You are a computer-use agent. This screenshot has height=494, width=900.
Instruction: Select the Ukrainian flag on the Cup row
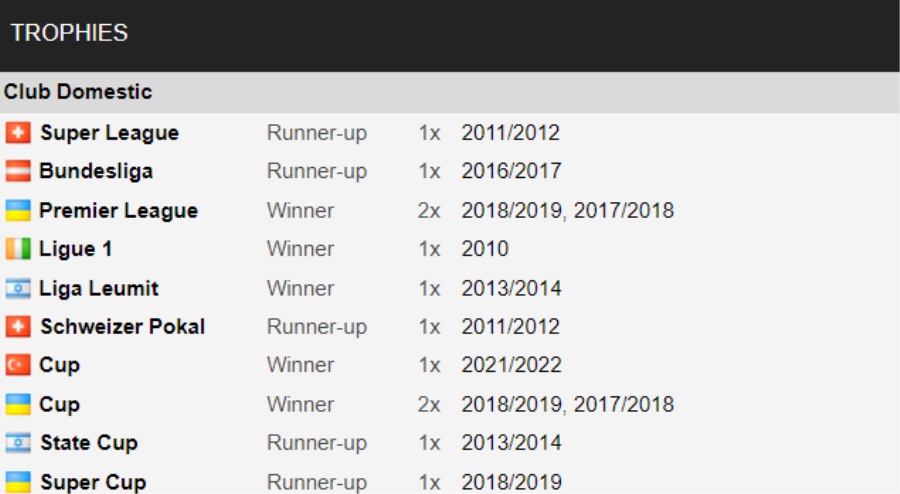point(18,405)
